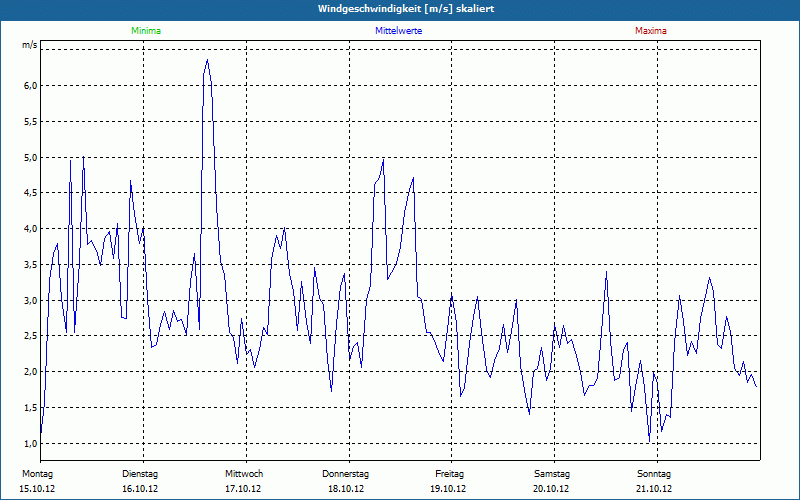Click the highest wind peak above 6,0

(207, 60)
